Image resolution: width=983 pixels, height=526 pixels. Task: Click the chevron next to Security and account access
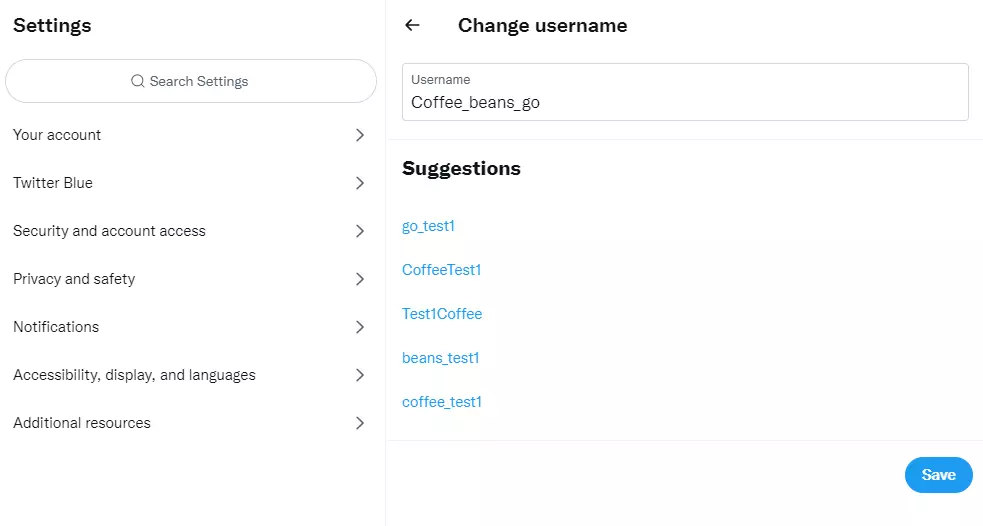pos(360,231)
